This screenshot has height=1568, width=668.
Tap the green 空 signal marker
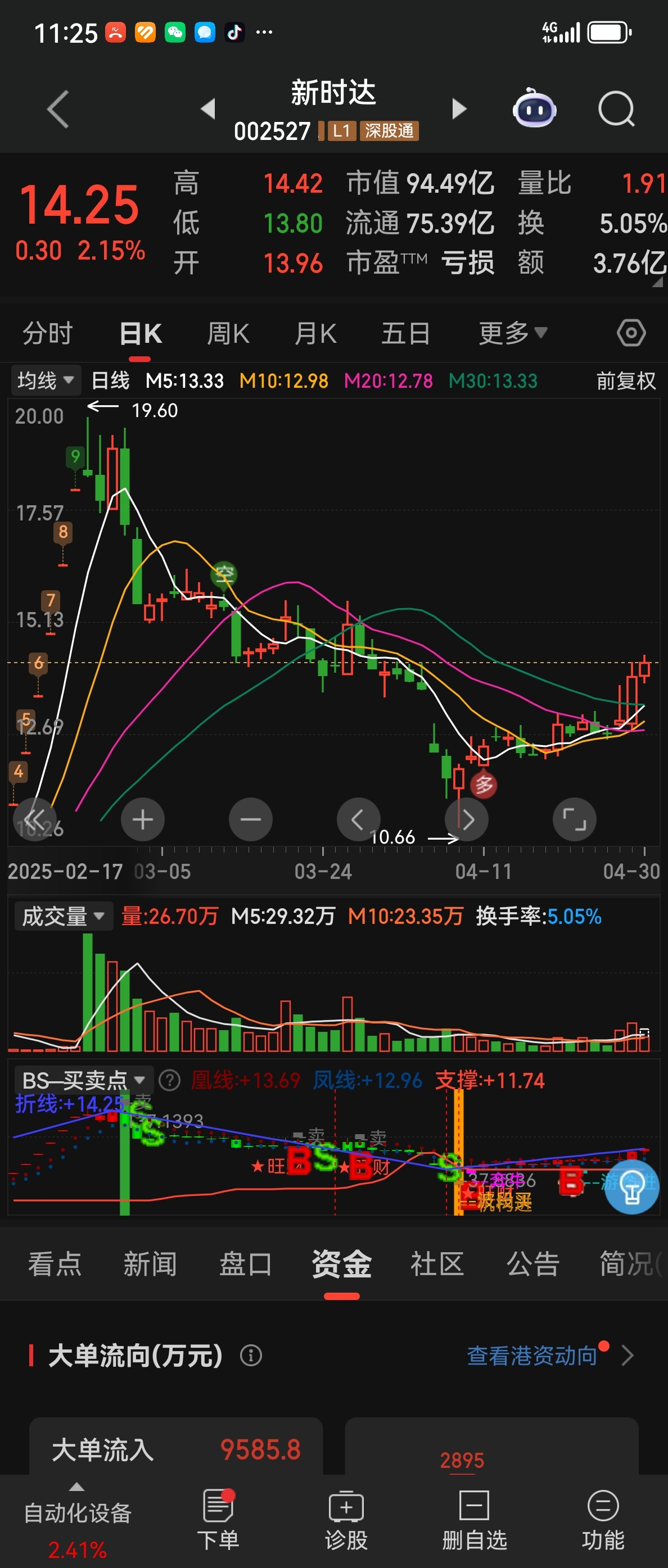tap(223, 574)
